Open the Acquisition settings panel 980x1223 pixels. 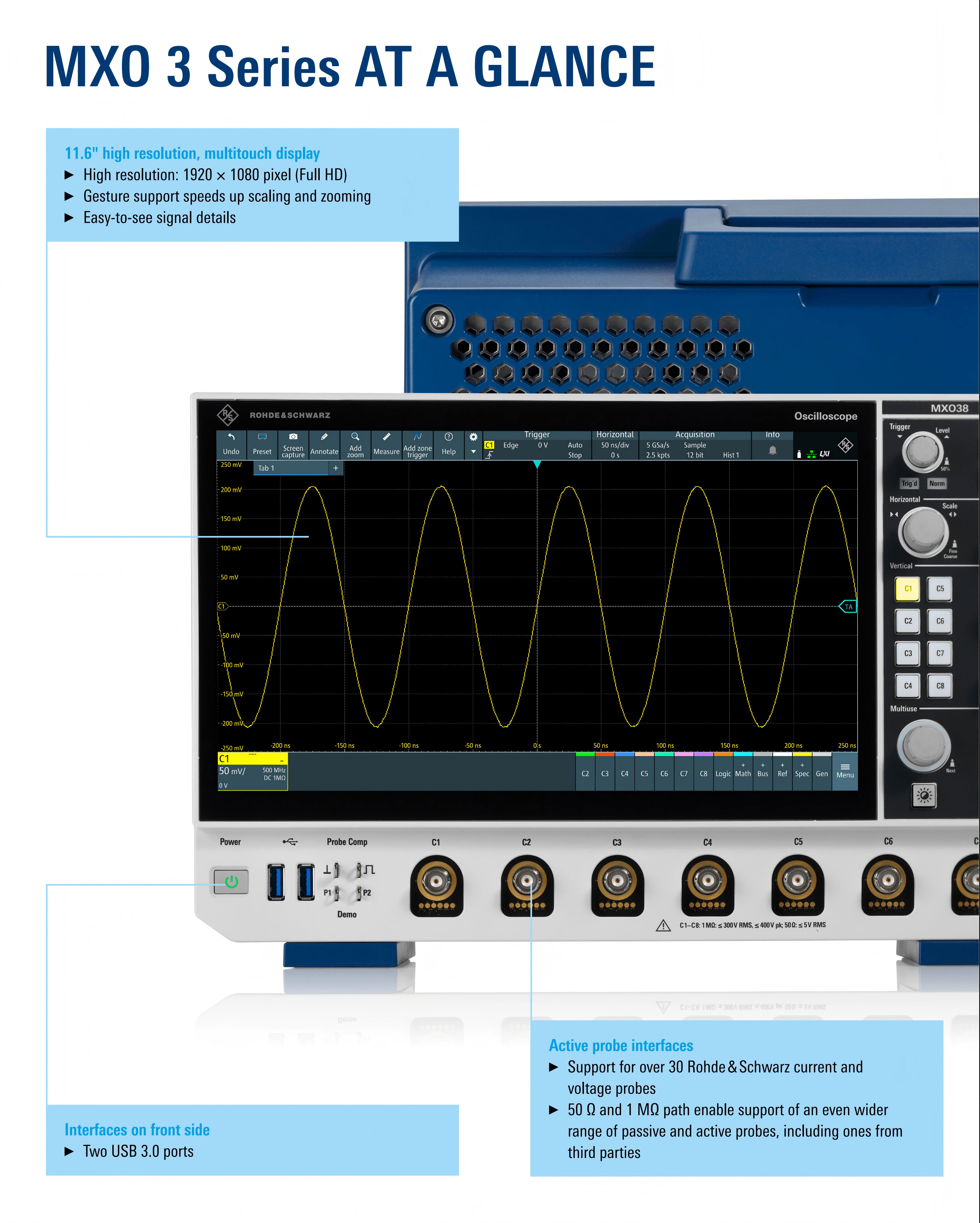tap(695, 445)
